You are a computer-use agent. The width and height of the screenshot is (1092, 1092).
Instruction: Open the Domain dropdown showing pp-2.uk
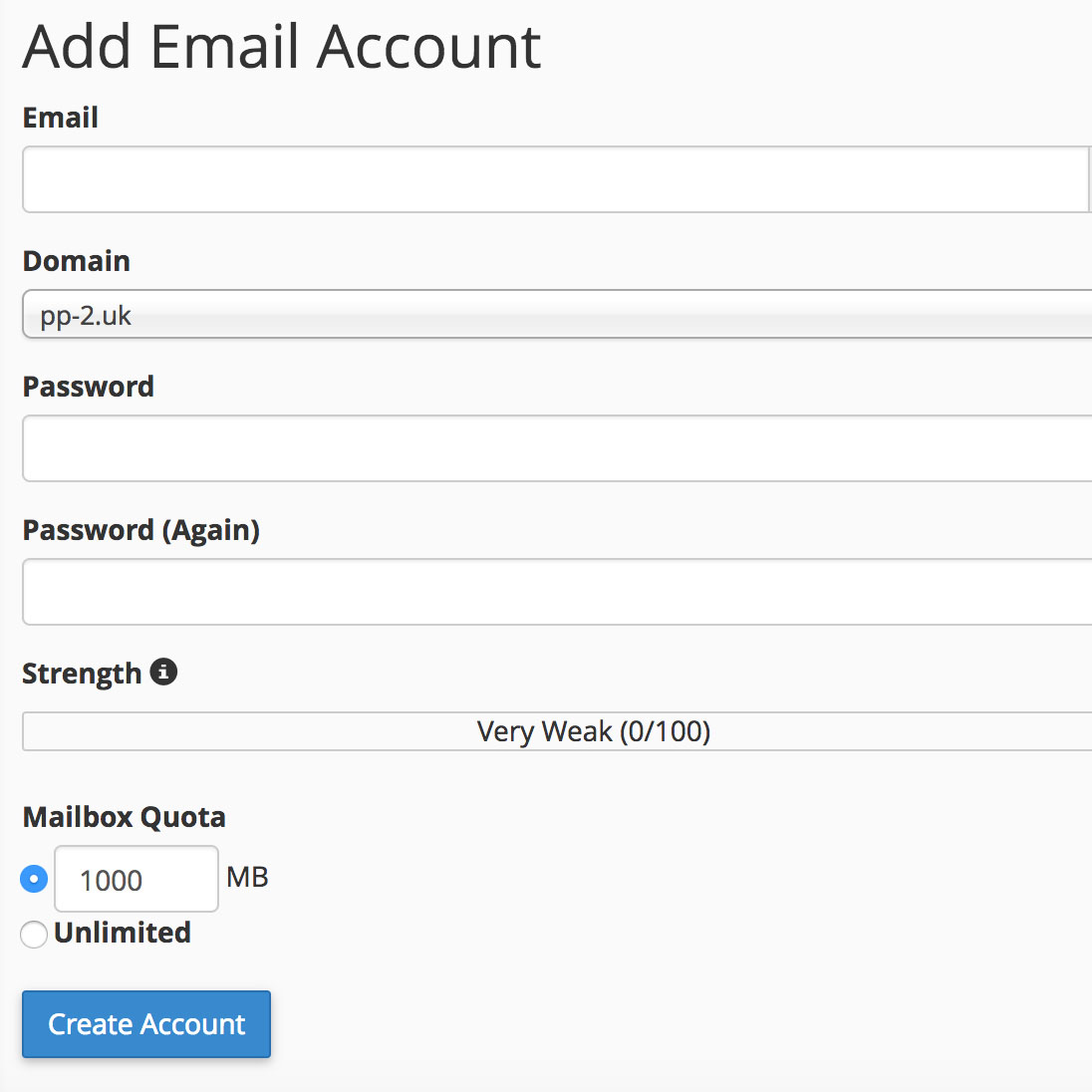pyautogui.click(x=557, y=315)
